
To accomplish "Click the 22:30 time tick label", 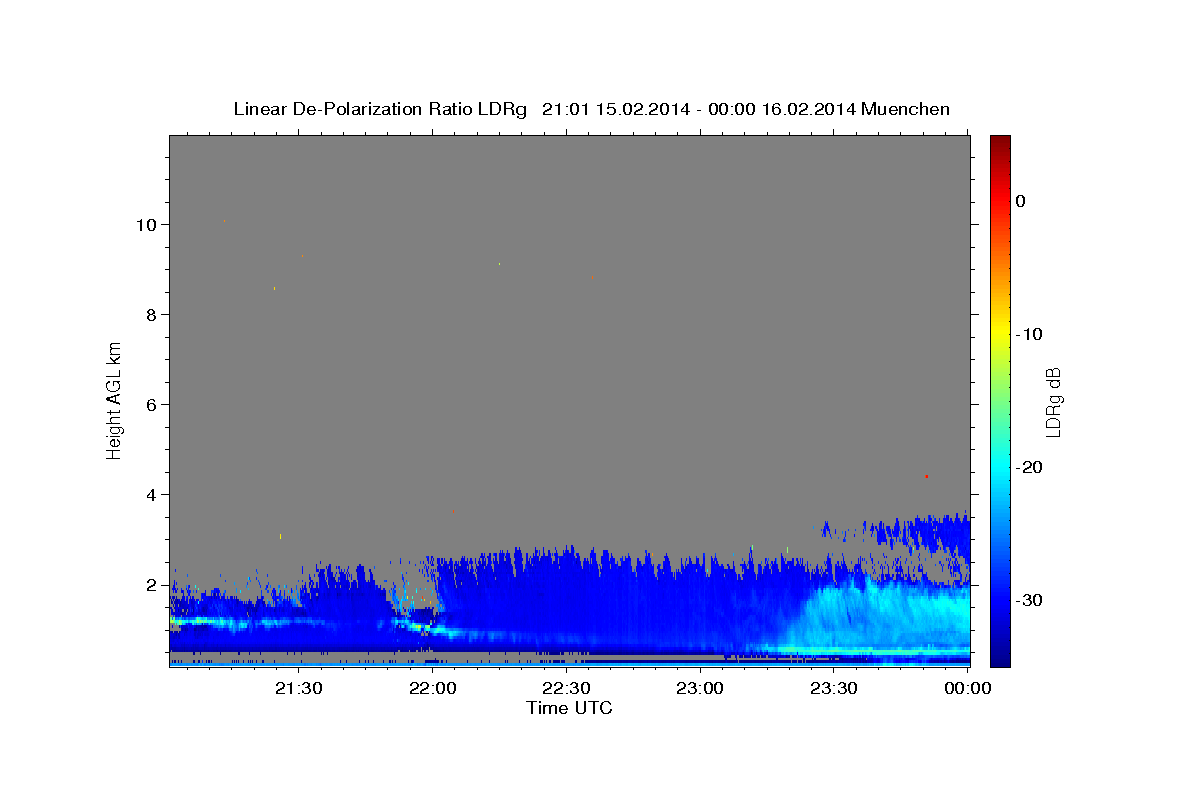I will pos(566,688).
